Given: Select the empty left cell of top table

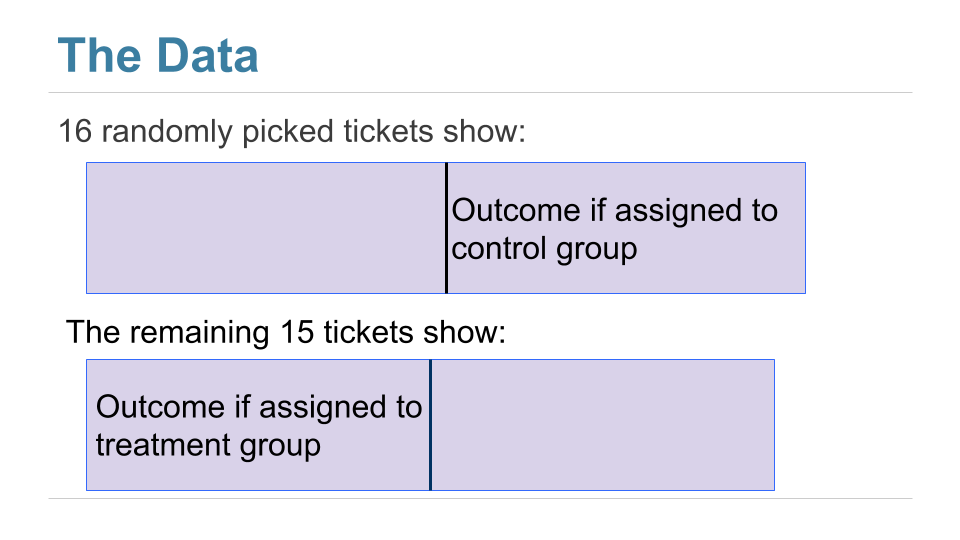Looking at the screenshot, I should [266, 228].
